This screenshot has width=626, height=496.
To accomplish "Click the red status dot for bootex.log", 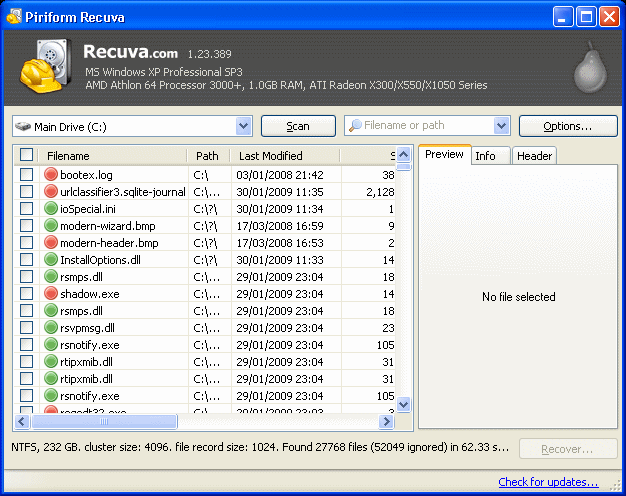I will coord(51,175).
